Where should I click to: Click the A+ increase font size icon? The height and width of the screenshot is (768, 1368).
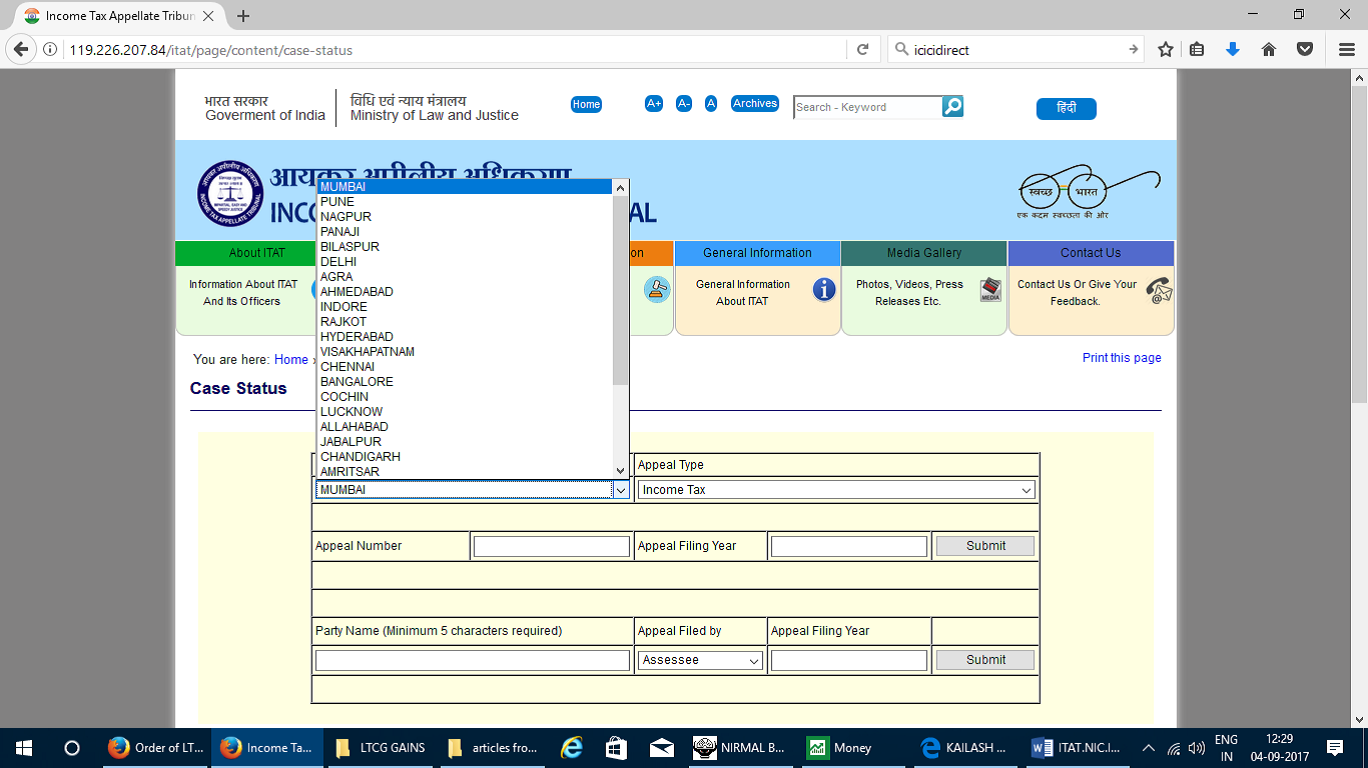tap(654, 104)
